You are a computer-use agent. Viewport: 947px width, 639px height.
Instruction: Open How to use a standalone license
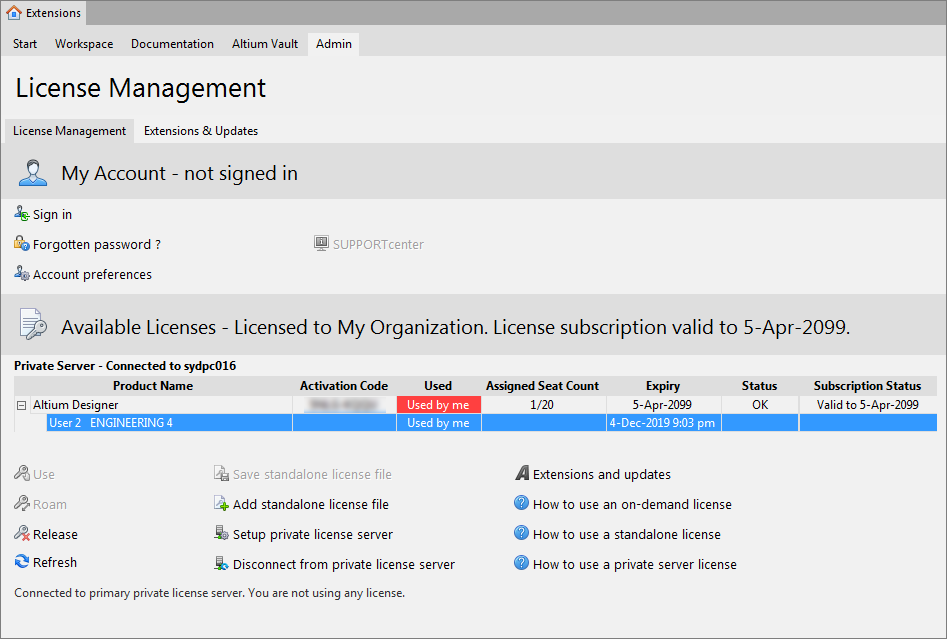tap(626, 534)
